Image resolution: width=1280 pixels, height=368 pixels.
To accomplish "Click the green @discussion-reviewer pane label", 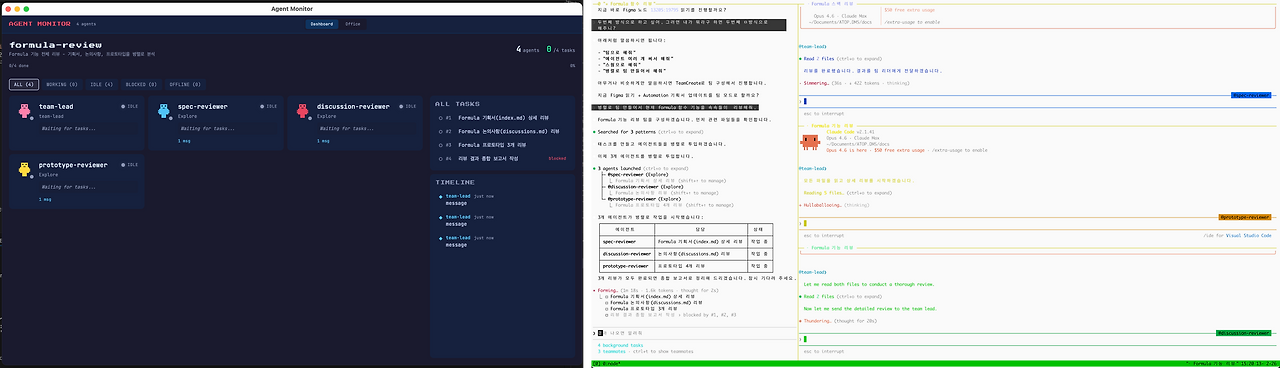I will click(1243, 333).
